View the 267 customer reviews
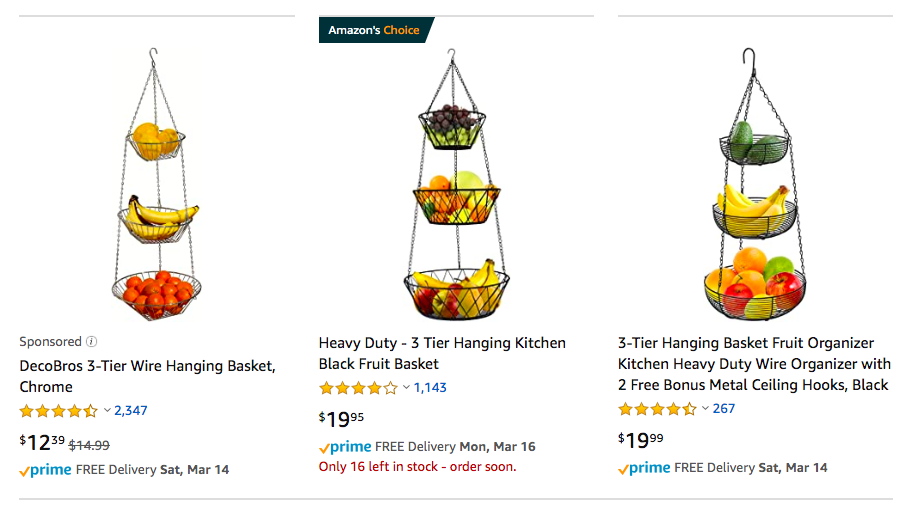 [x=724, y=409]
